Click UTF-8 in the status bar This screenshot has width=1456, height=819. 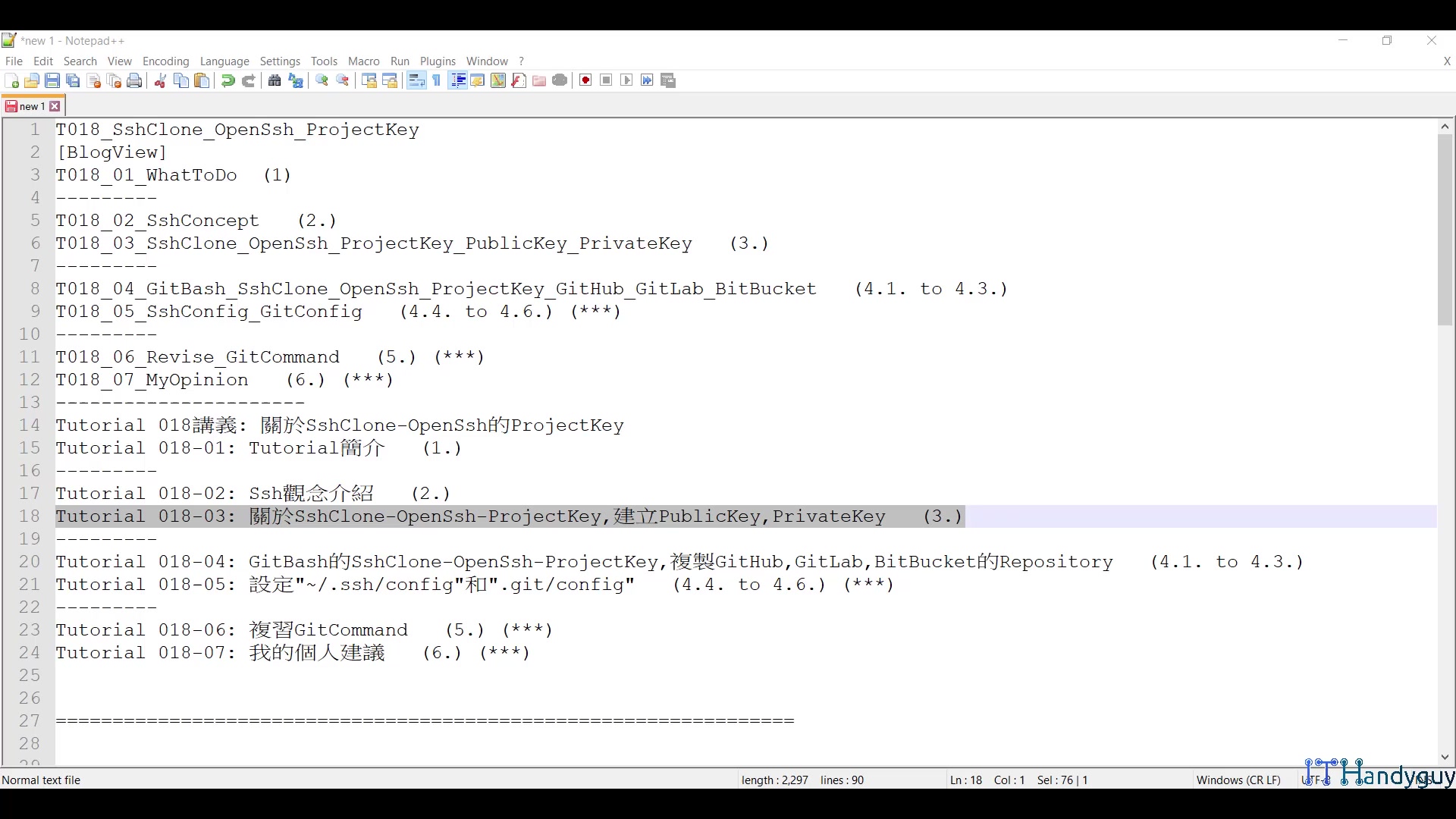click(x=1314, y=780)
